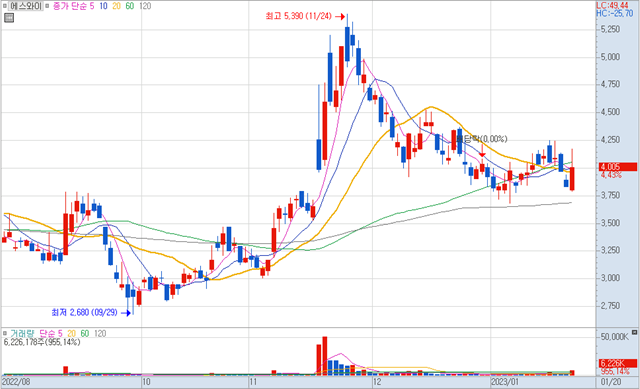Screen dimensions: 640x389
Task: Click the 4,750 price axis label
Action: (x=610, y=84)
